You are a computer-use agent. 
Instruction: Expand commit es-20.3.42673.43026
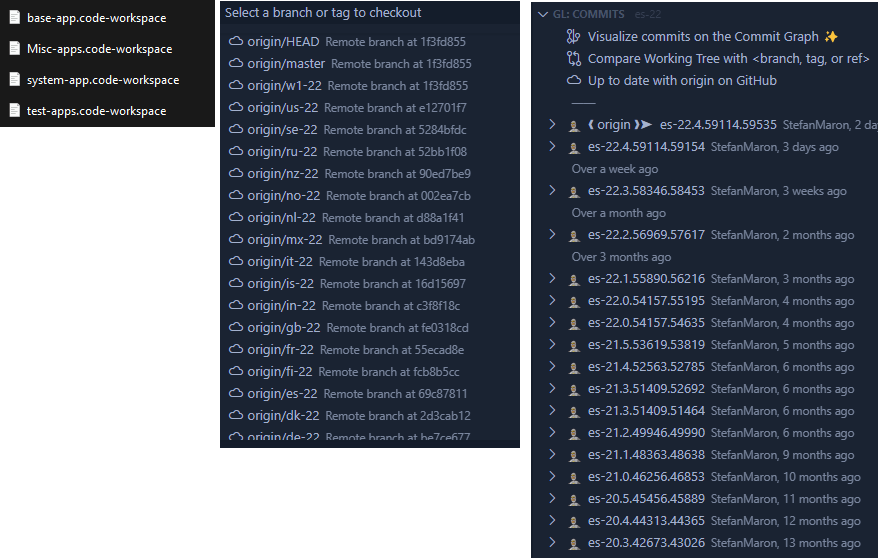552,543
